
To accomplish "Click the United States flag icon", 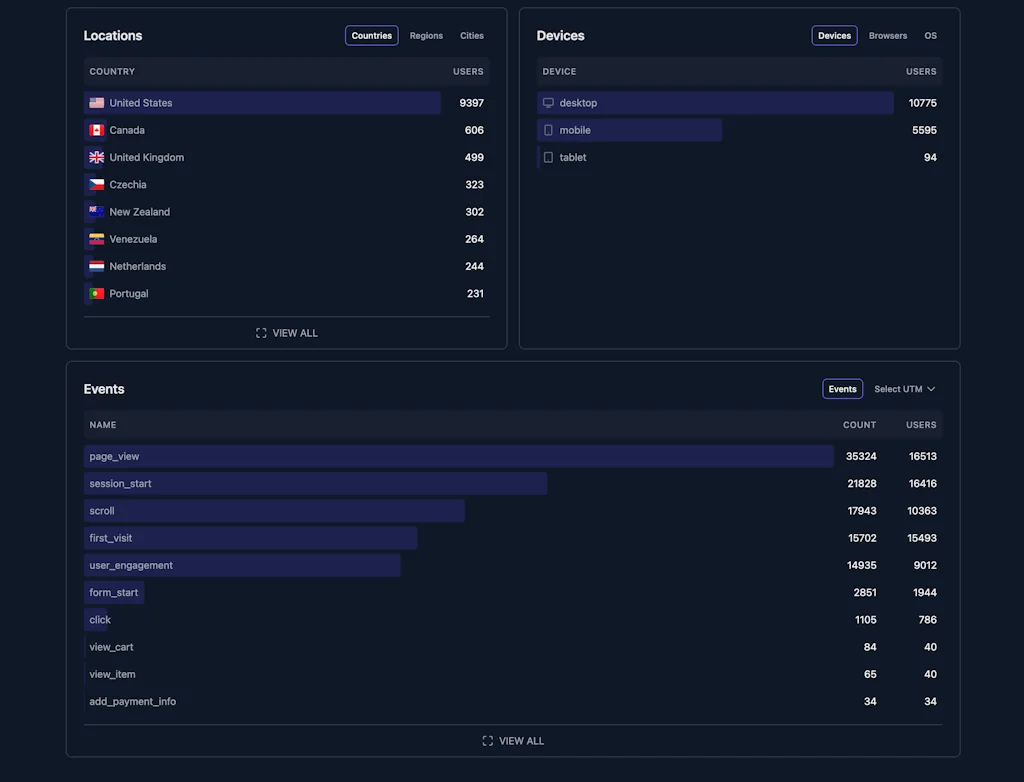I will (x=97, y=102).
